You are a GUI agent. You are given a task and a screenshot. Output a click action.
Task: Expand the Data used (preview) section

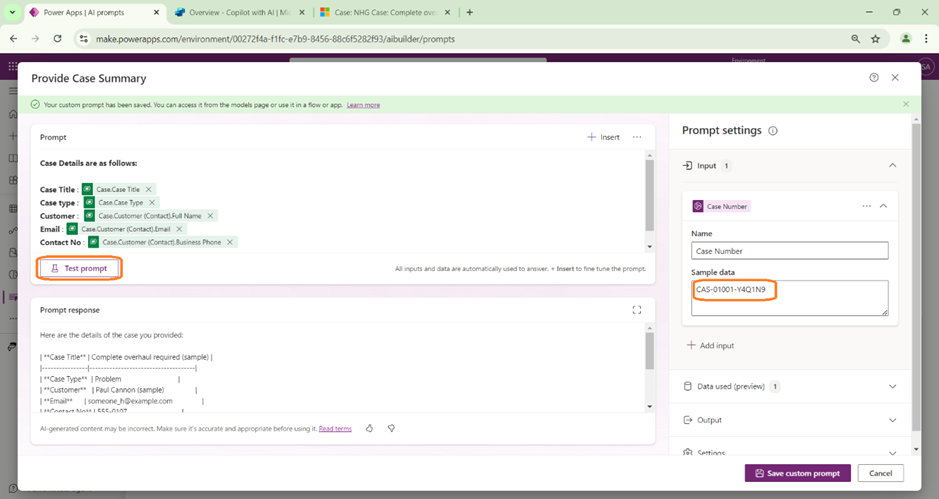892,386
